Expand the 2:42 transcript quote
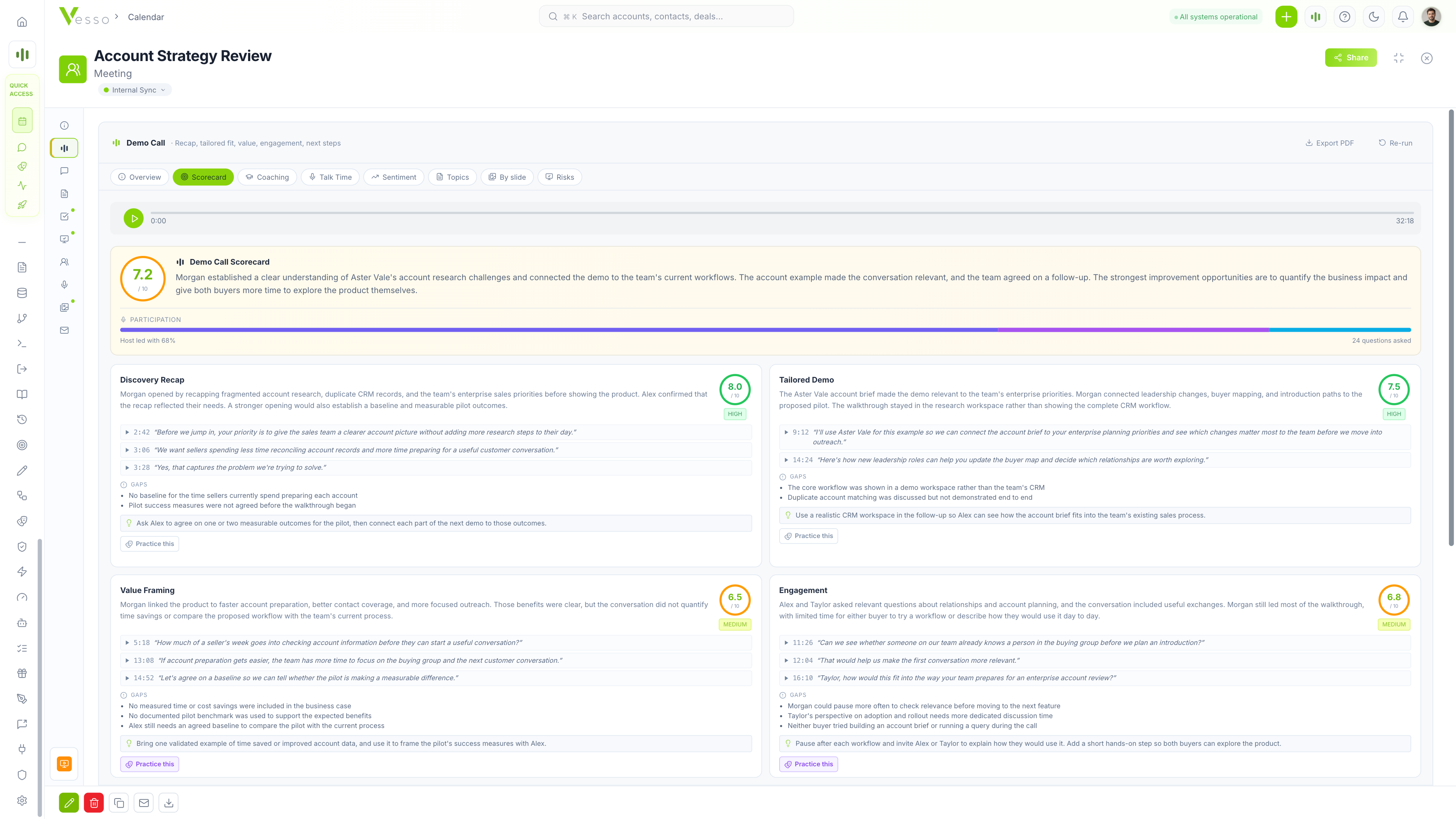The width and height of the screenshot is (1456, 819). click(x=436, y=432)
